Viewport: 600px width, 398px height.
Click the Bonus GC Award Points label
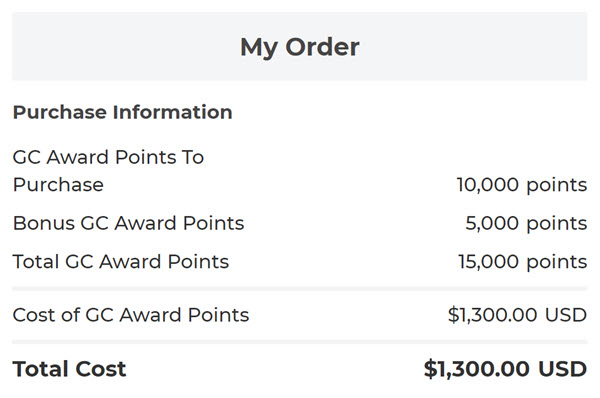pos(129,223)
